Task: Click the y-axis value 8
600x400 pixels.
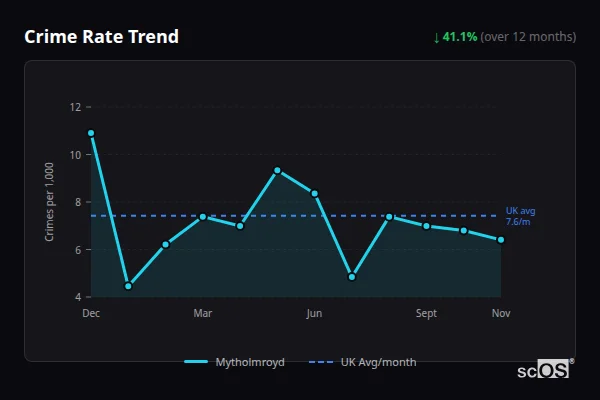Action: [78, 202]
